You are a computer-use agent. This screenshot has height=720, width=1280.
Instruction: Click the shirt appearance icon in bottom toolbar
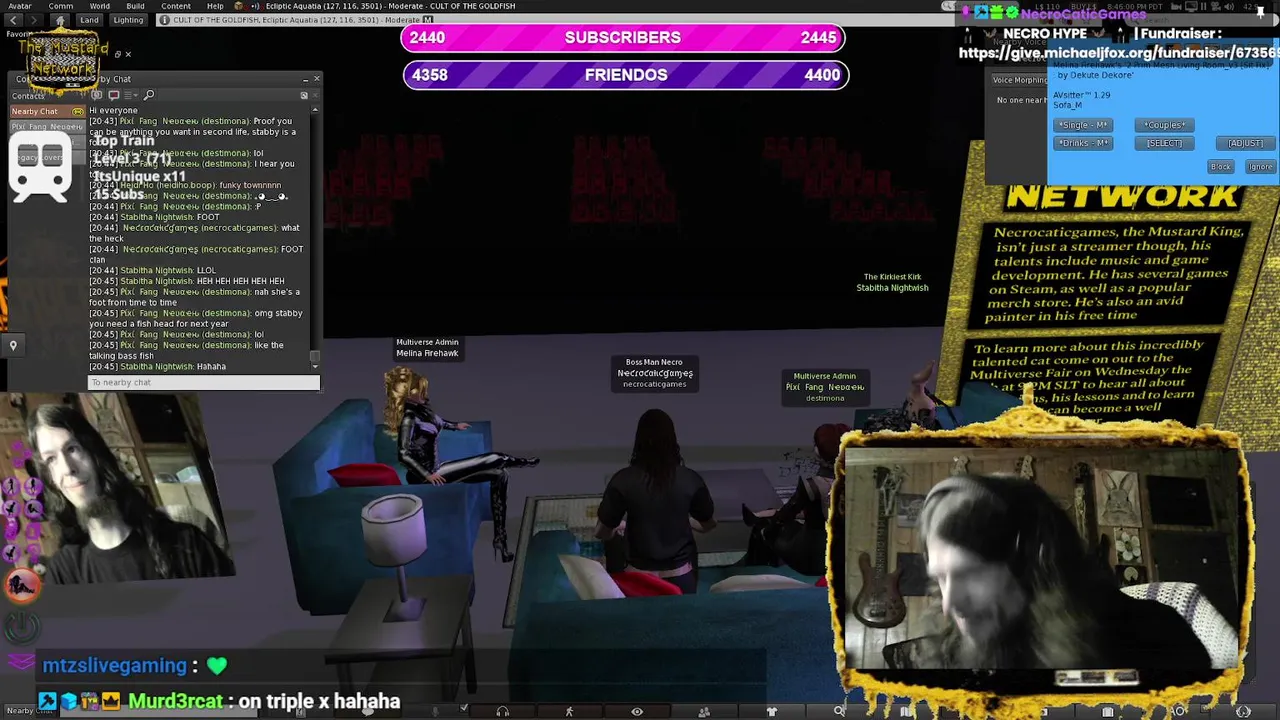(x=771, y=712)
